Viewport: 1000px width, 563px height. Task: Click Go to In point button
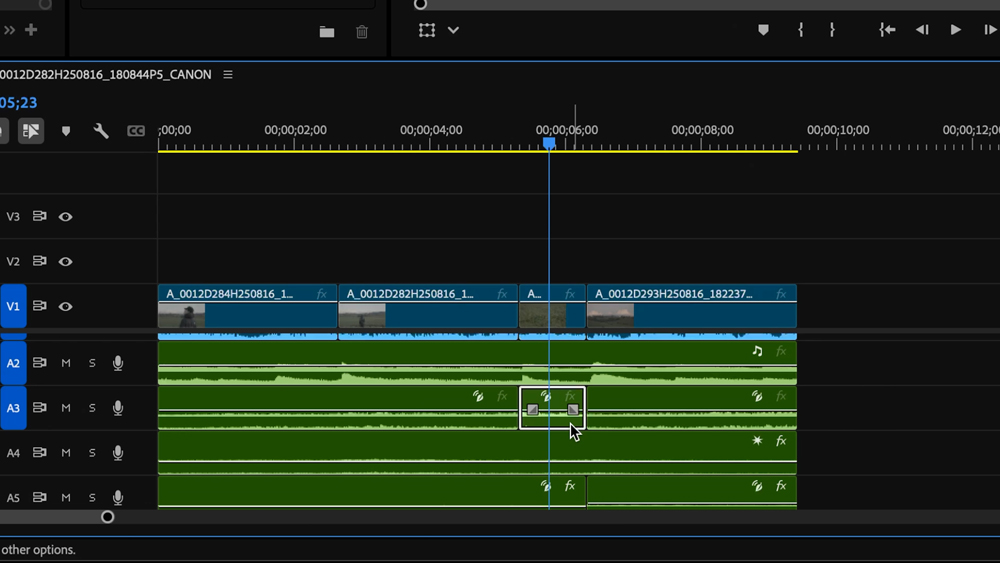887,30
